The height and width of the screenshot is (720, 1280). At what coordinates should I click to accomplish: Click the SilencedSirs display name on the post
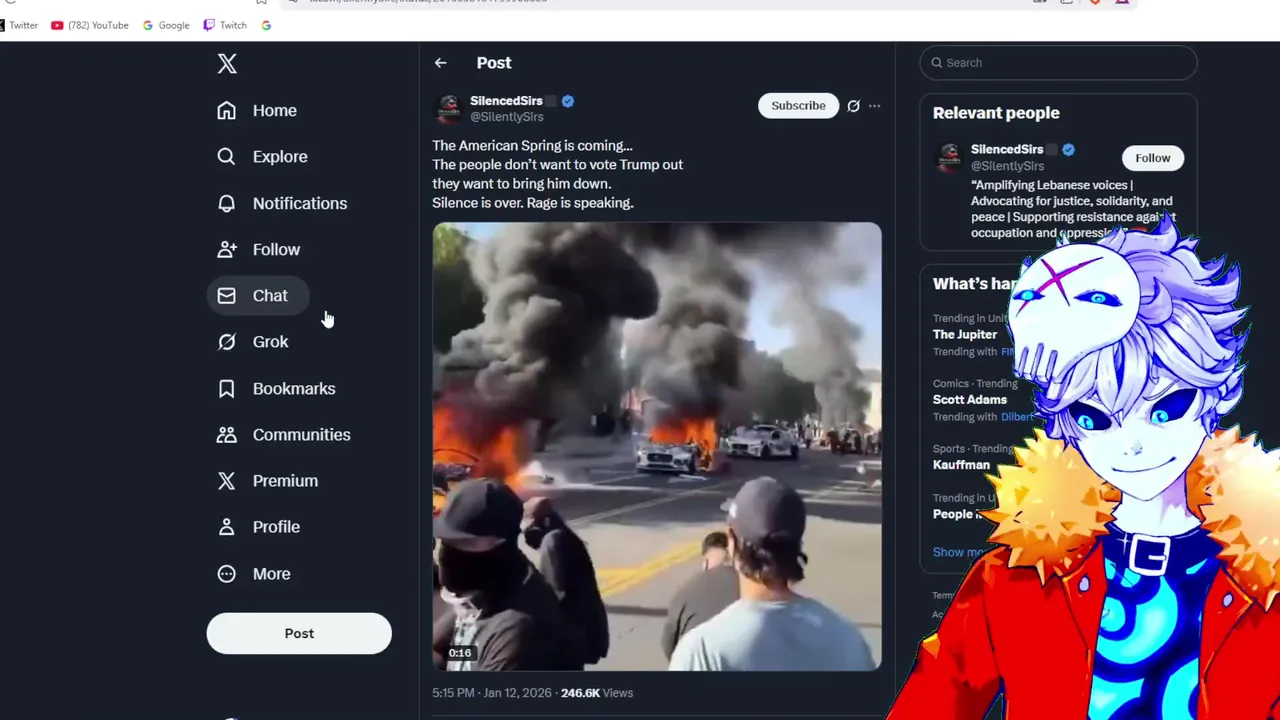click(506, 101)
